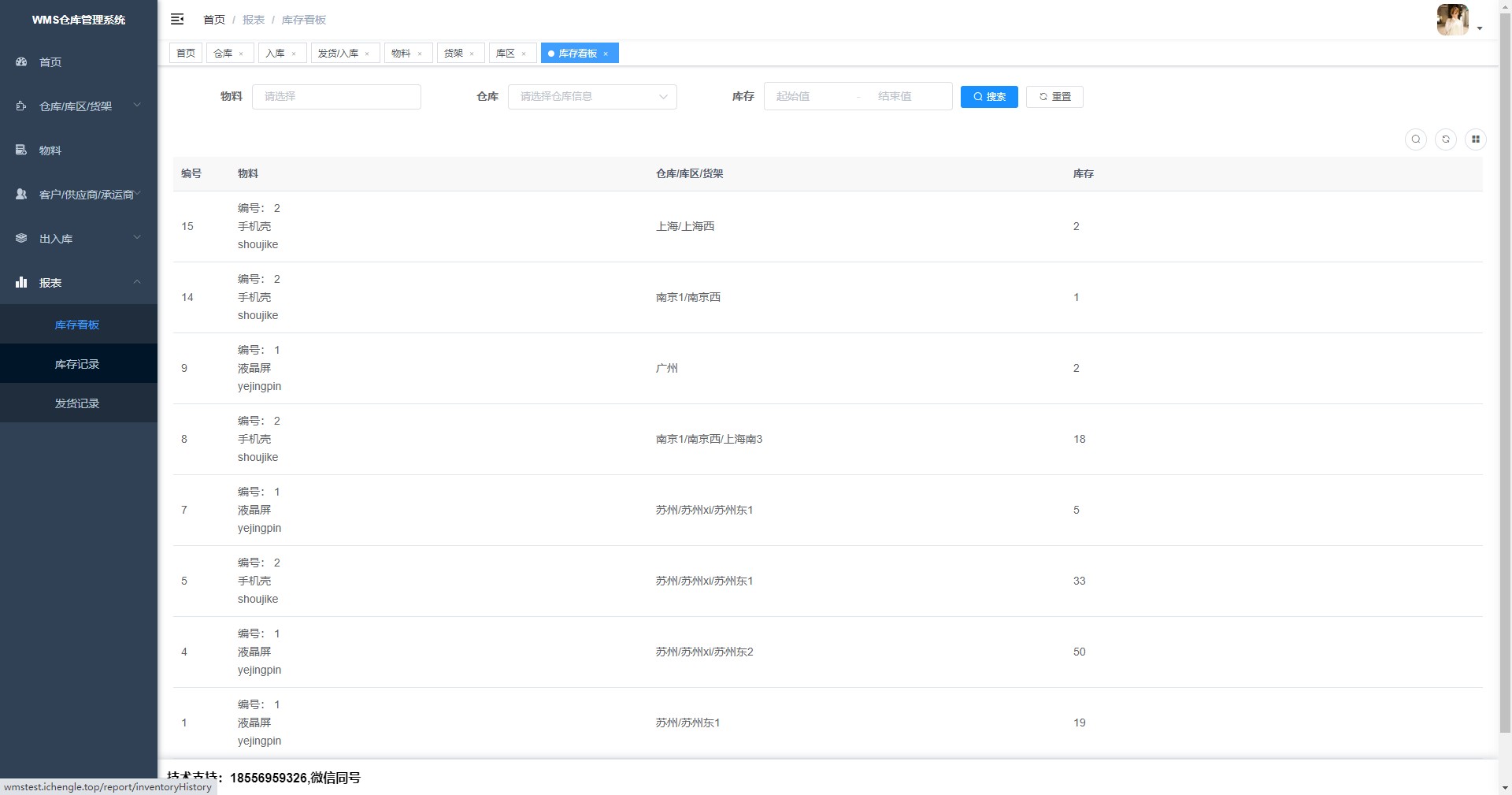Toggle search visibility with magnifier circle icon

[1416, 139]
